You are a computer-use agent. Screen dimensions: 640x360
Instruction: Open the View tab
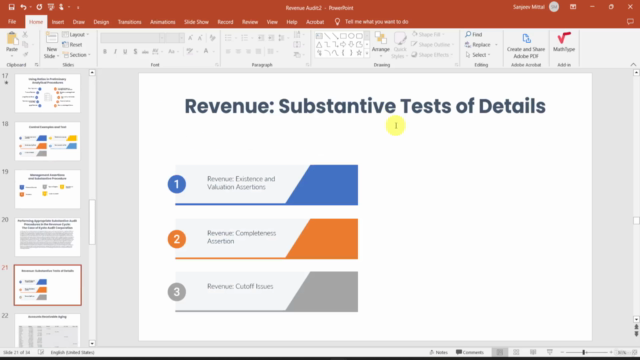[272, 22]
